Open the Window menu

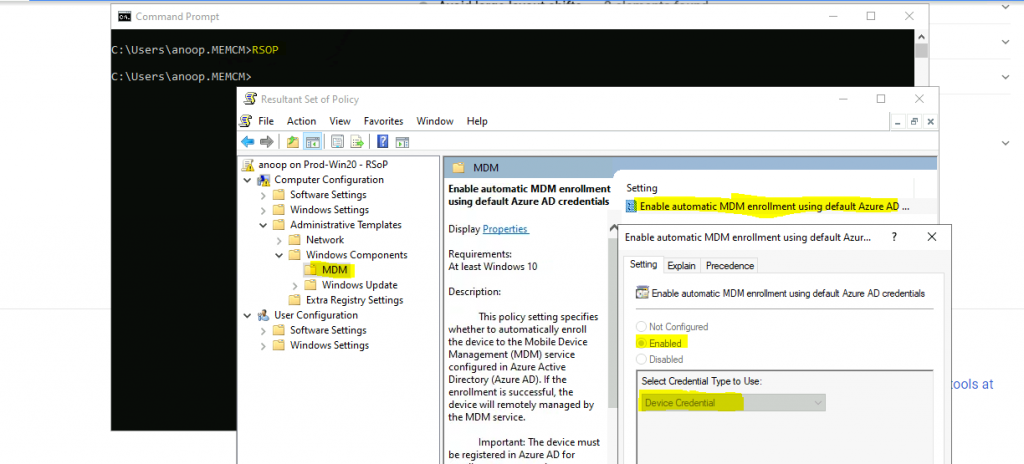pyautogui.click(x=435, y=121)
